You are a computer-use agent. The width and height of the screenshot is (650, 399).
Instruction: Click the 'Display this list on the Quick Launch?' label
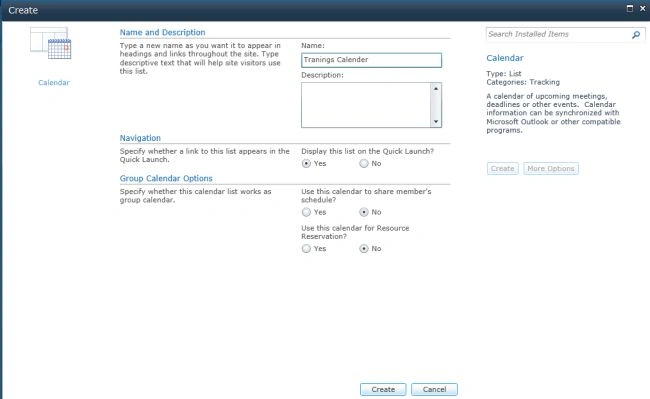click(x=367, y=151)
